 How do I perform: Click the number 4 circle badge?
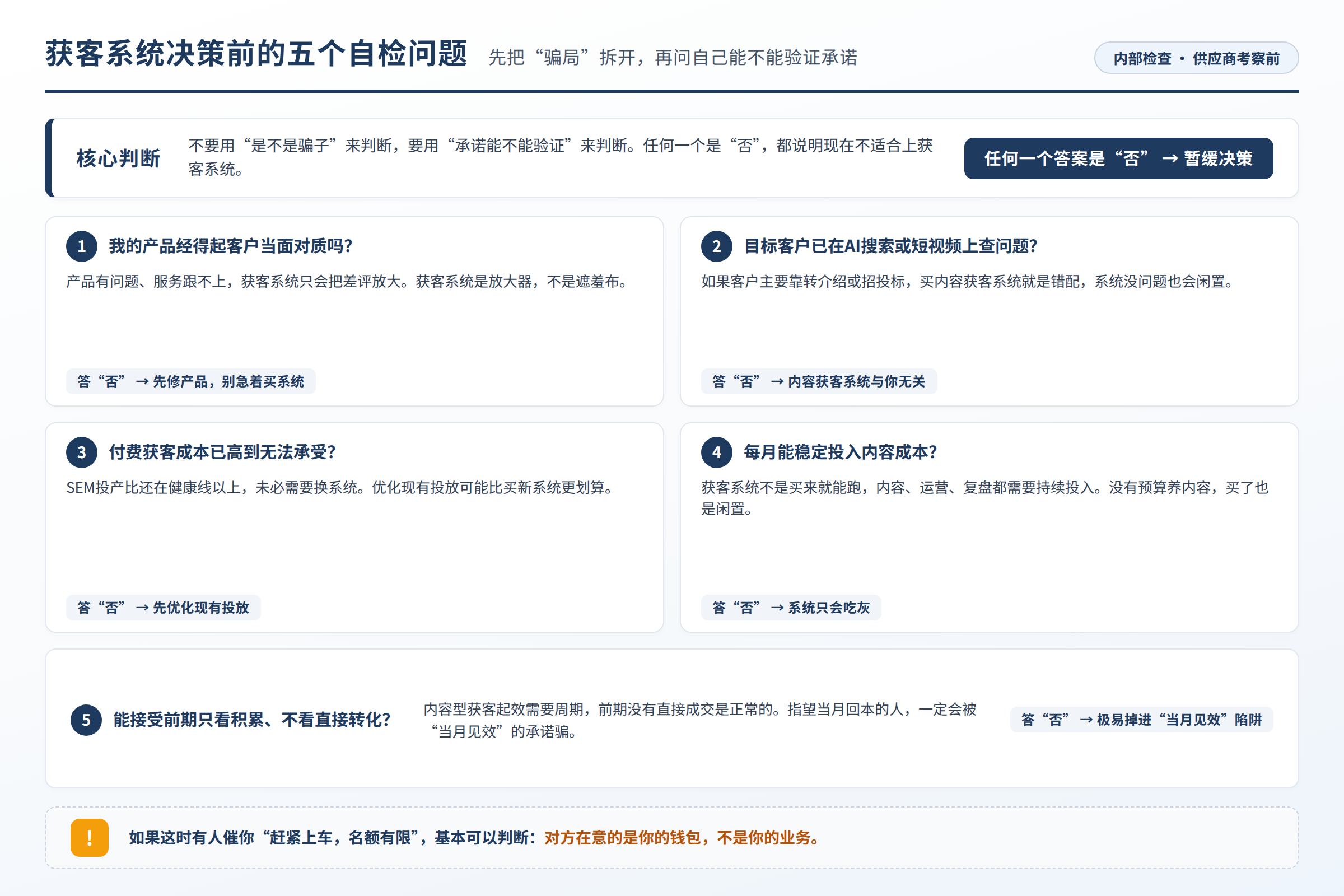[x=717, y=452]
